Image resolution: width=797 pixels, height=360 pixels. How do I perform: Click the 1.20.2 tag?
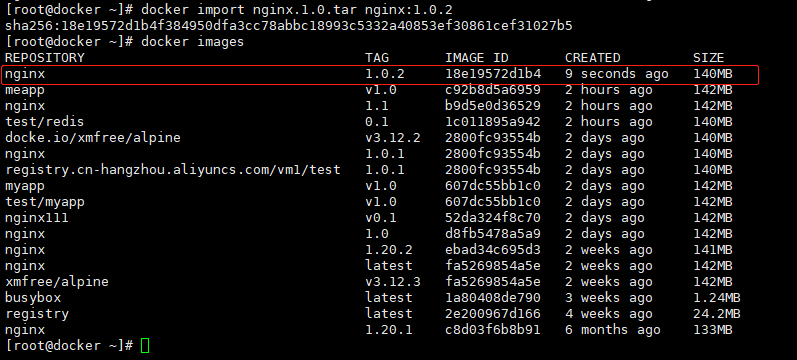tap(389, 250)
